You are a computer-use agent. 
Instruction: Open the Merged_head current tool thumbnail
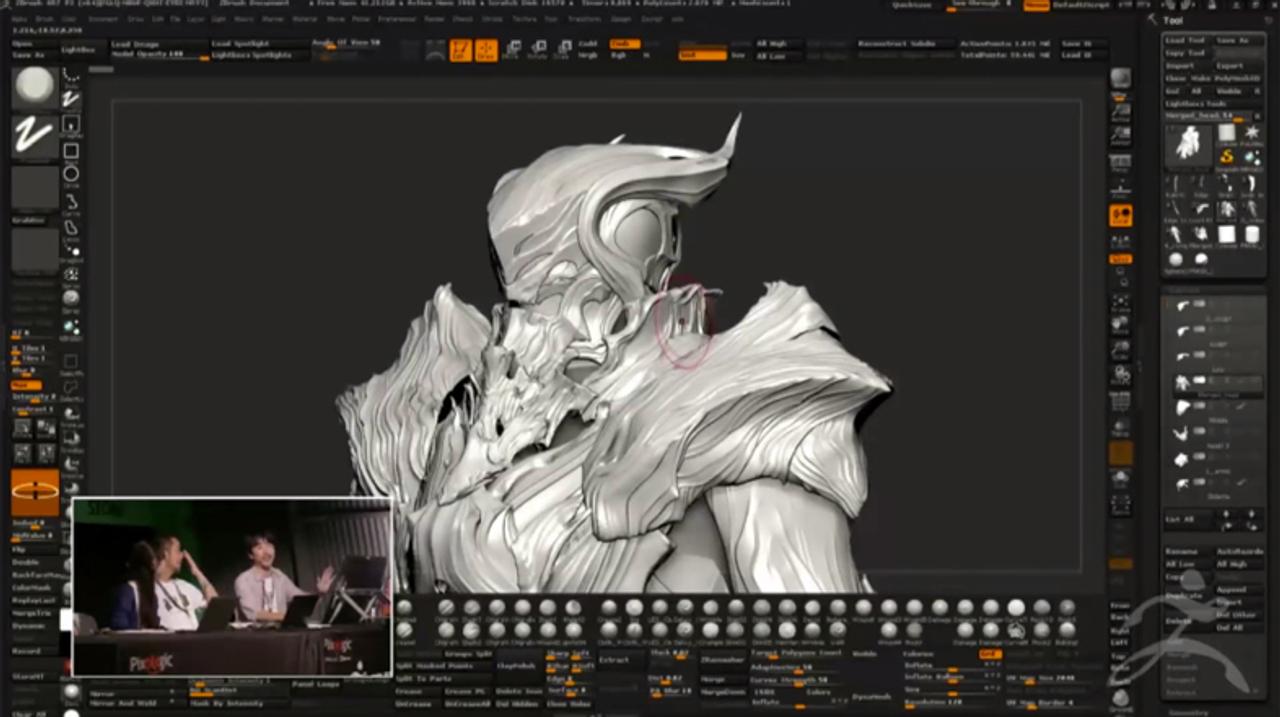click(1188, 145)
